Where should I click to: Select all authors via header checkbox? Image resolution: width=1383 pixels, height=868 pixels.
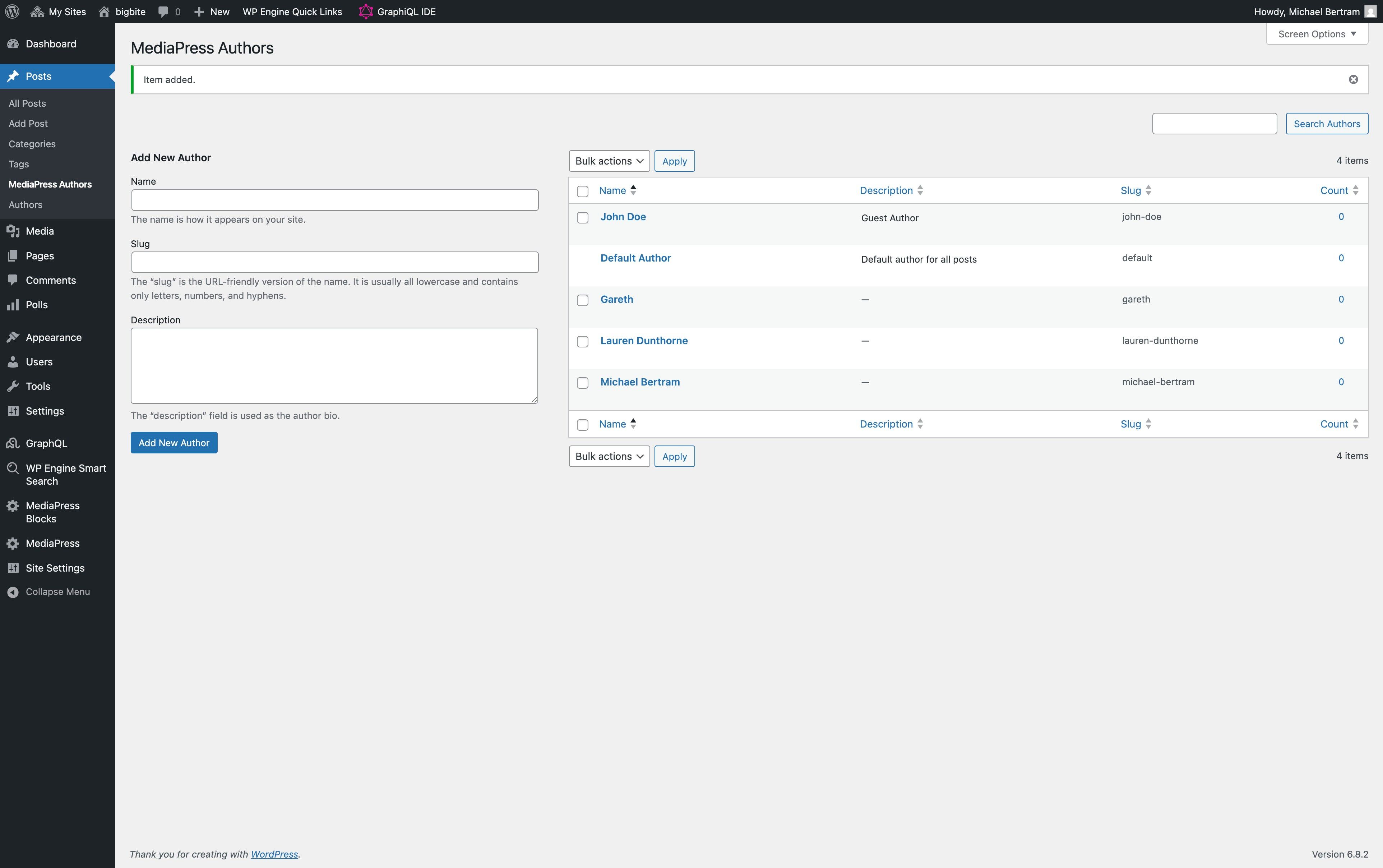pyautogui.click(x=582, y=191)
